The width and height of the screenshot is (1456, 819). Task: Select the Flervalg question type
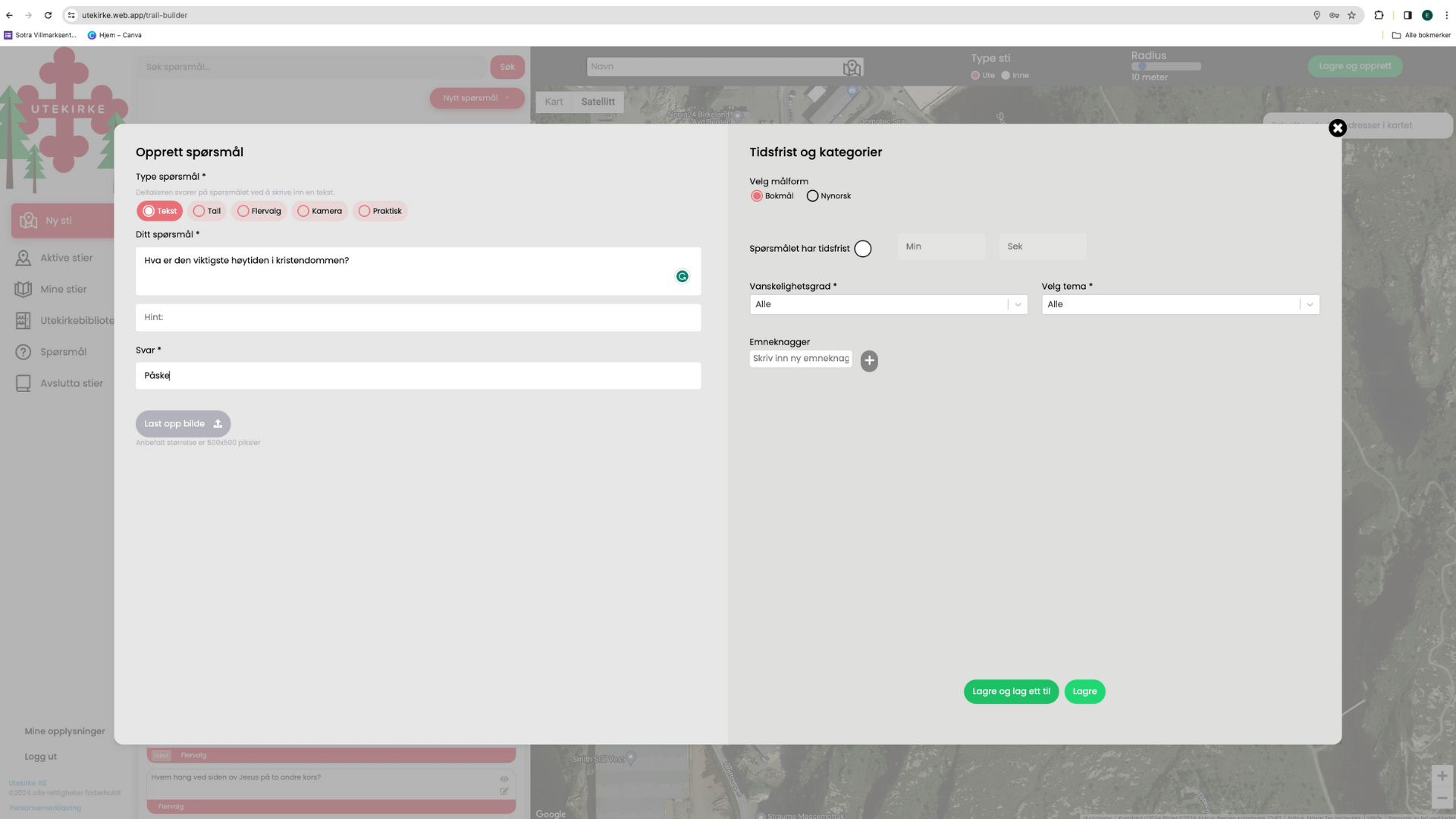(243, 212)
